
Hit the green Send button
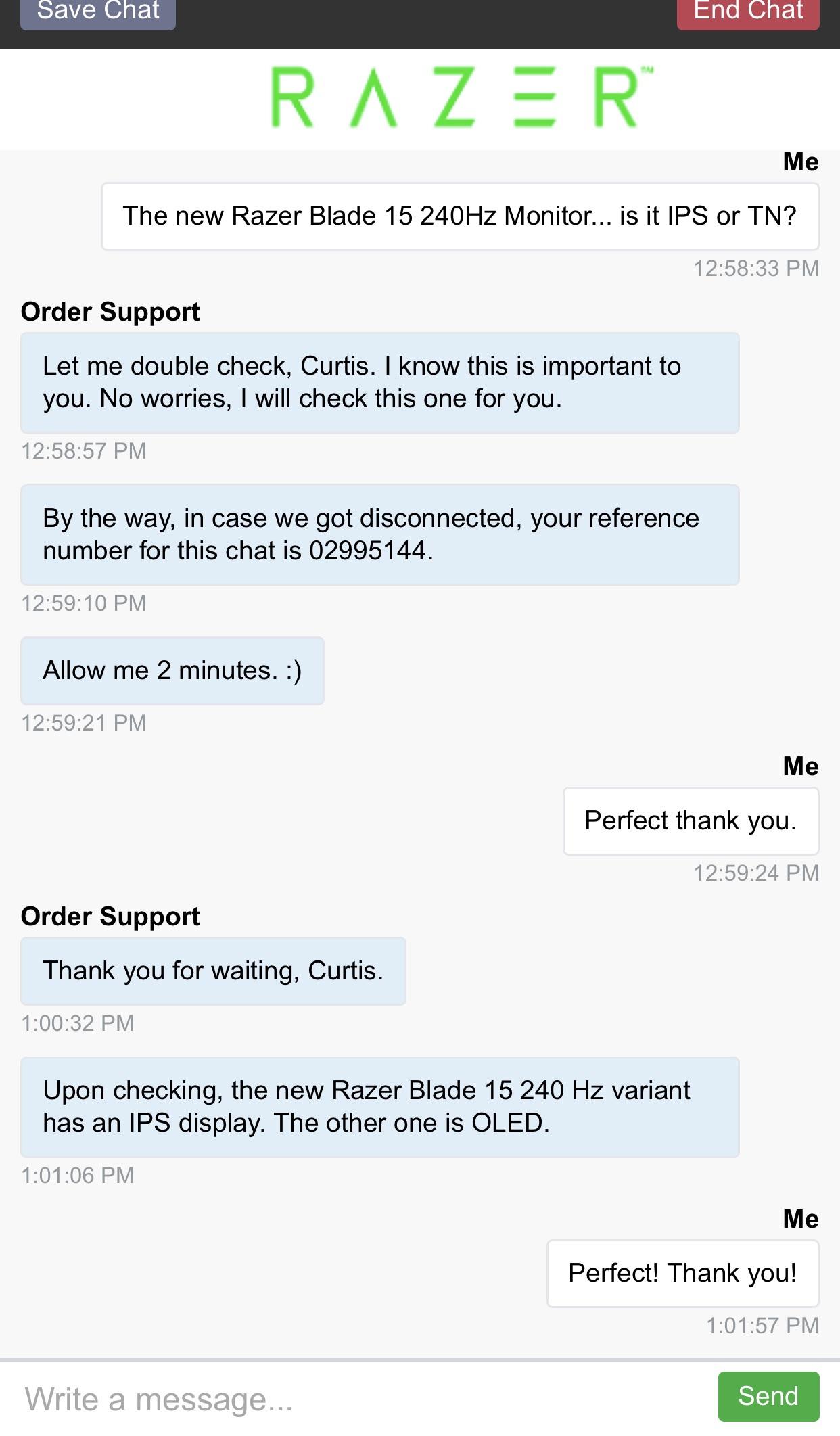point(768,1396)
